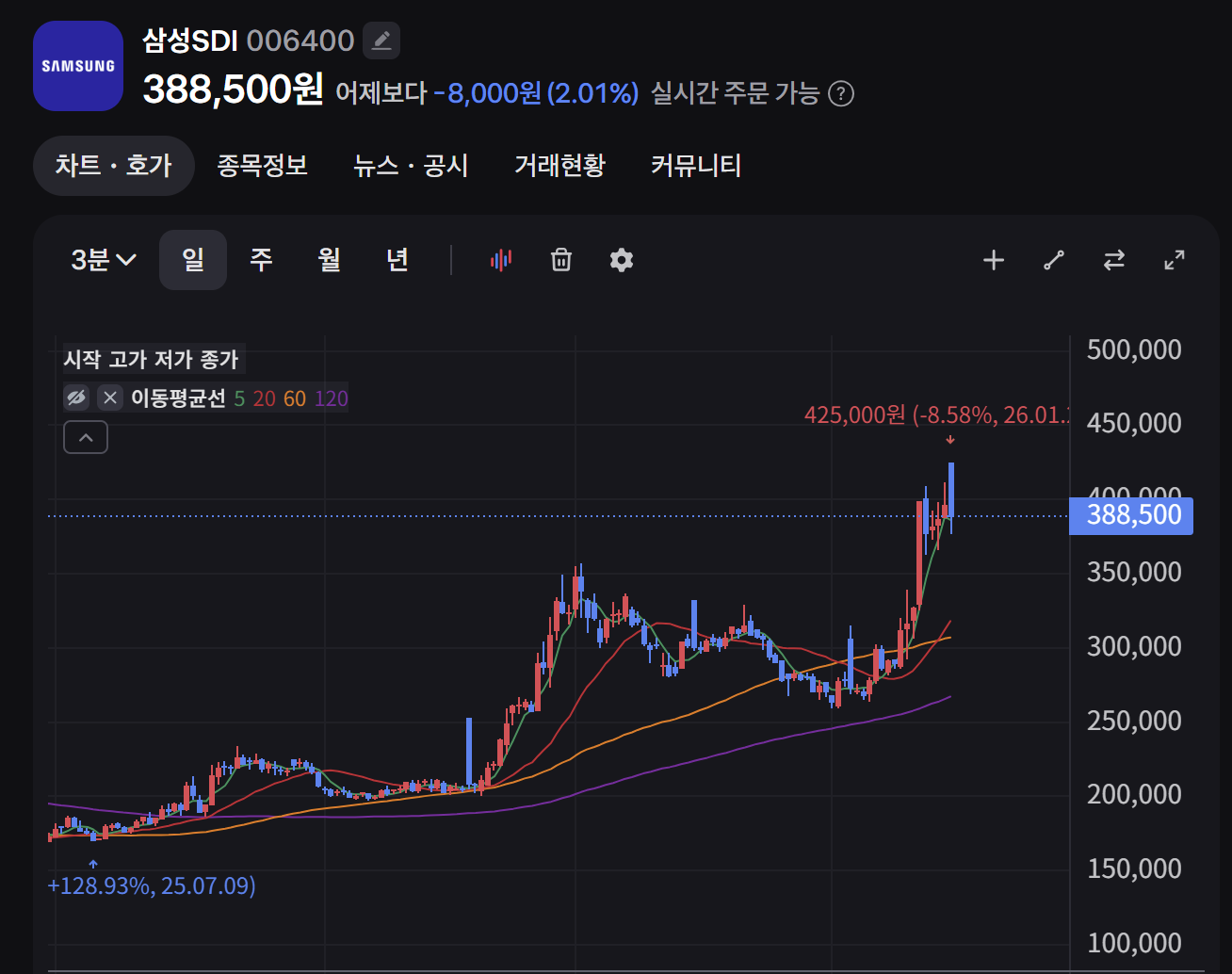Expand chart to fullscreen icon

[1175, 260]
